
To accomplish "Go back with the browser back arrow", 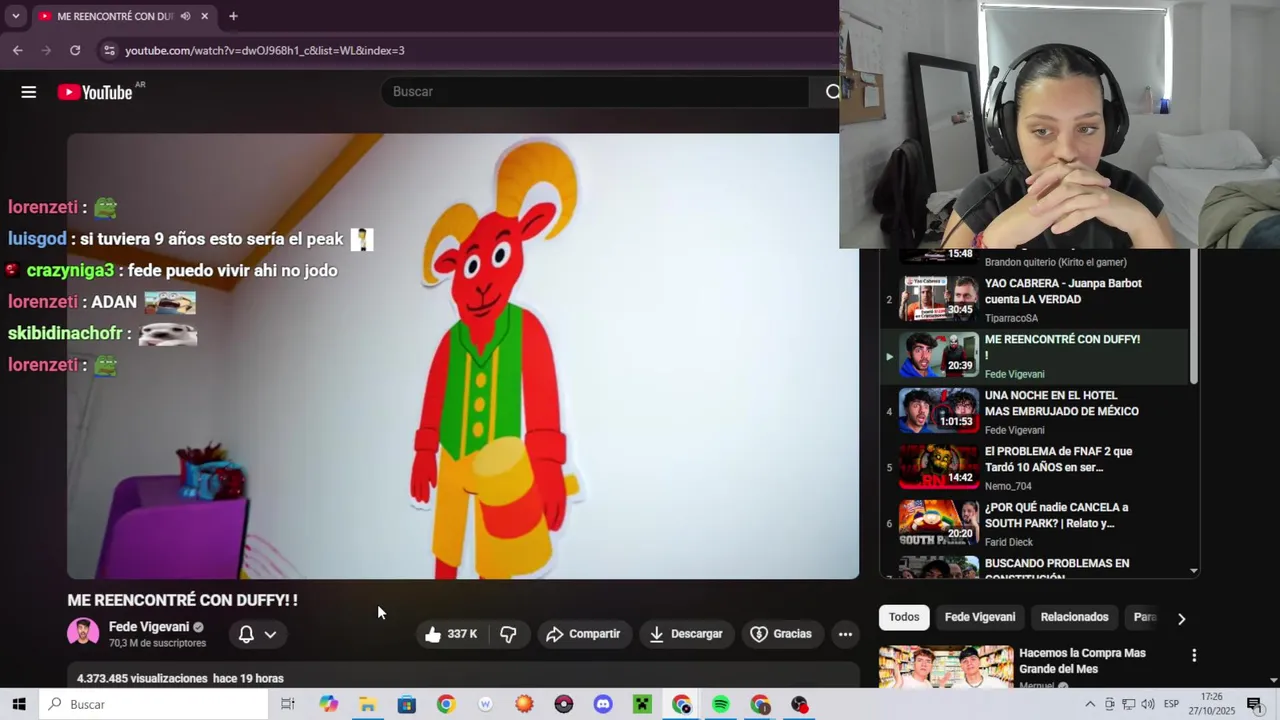I will [17, 50].
